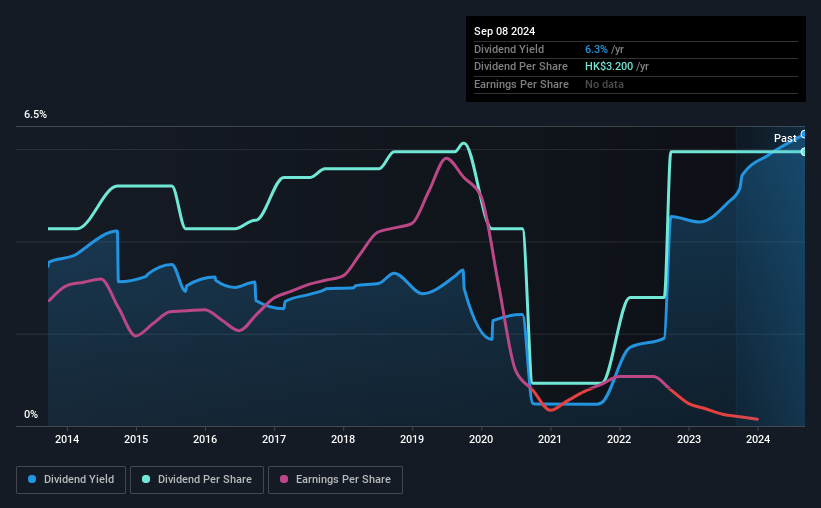Screen dimensions: 821x508
Task: Toggle the Dividend Yield legend button
Action: coord(71,480)
